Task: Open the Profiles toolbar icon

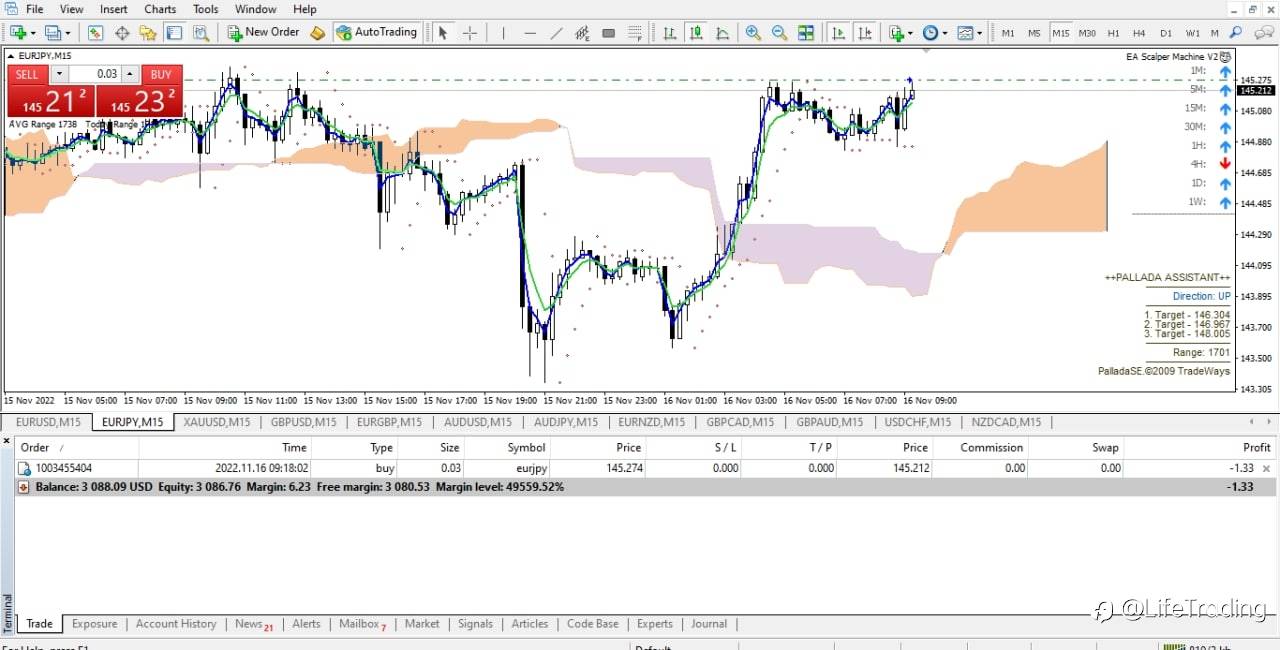Action: (x=51, y=33)
